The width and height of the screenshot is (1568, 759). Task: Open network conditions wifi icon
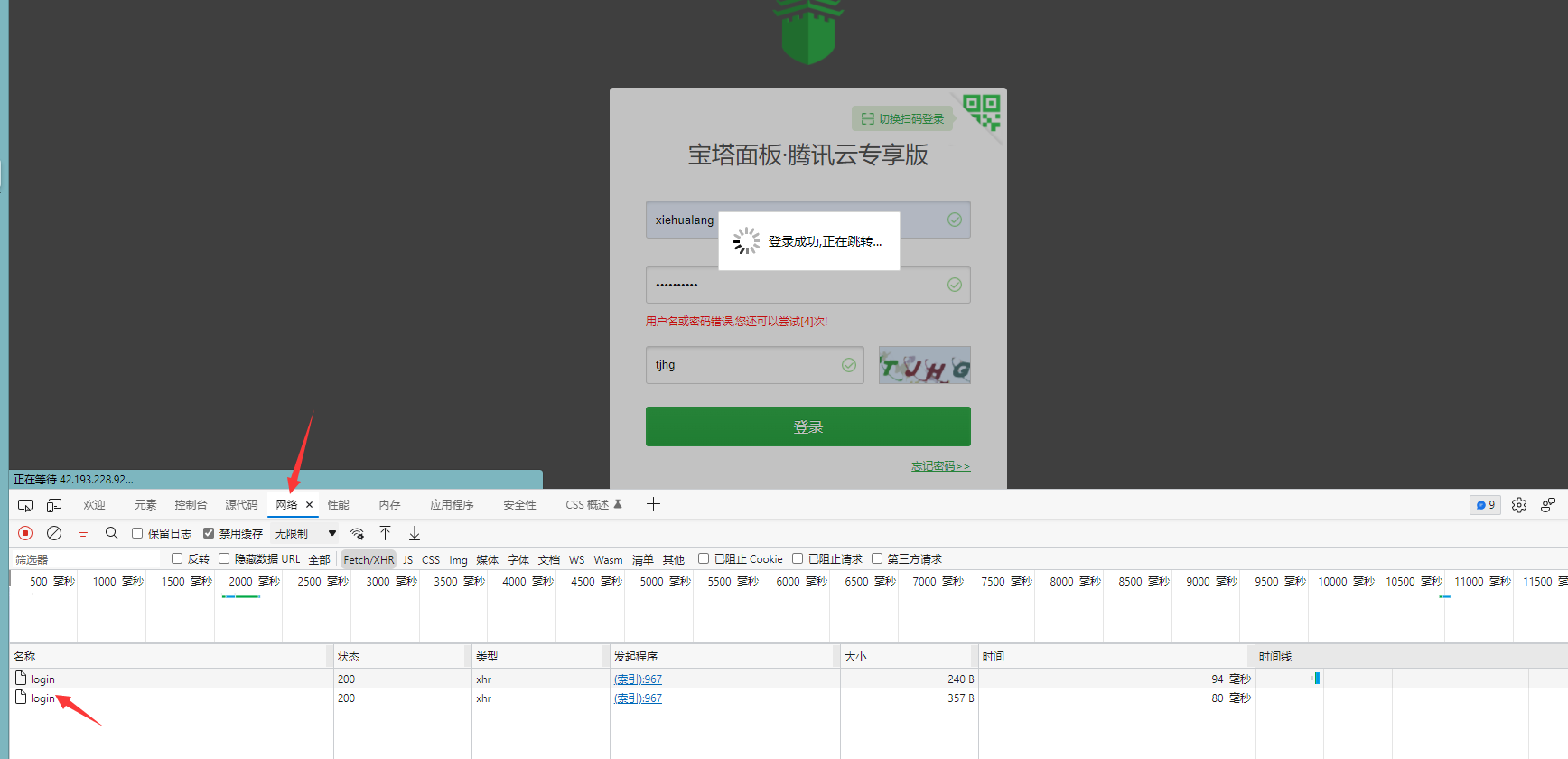coord(358,533)
